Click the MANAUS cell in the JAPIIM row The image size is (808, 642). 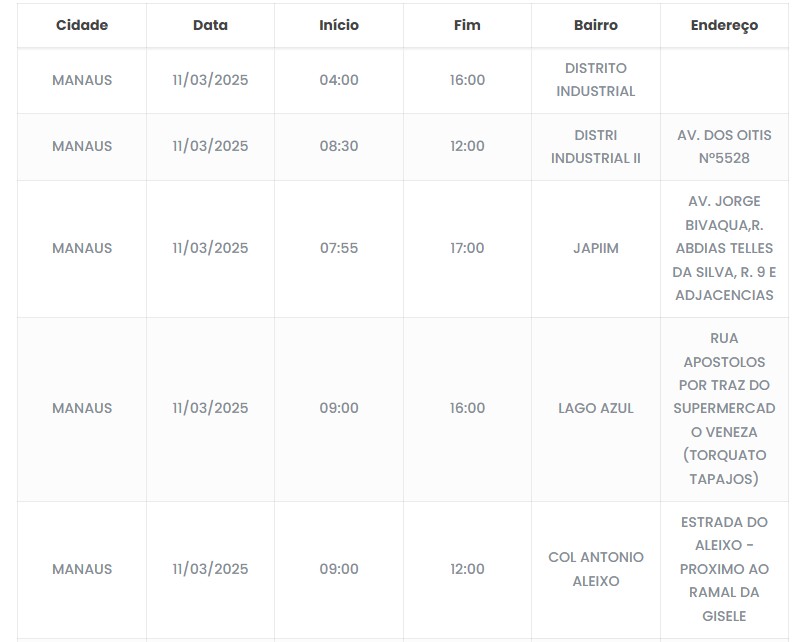point(82,248)
